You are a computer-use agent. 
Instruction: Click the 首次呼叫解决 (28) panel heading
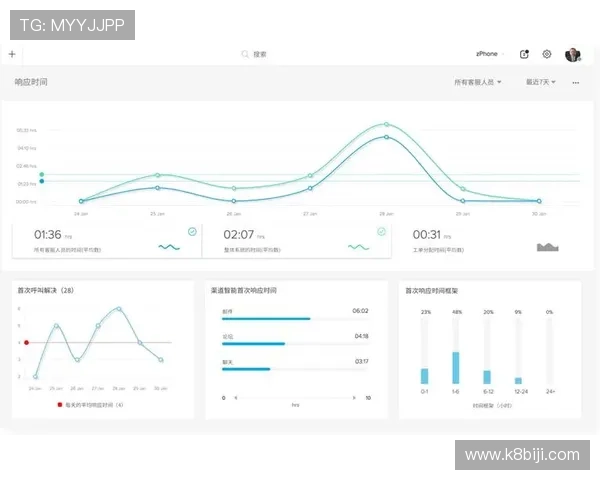[x=46, y=290]
